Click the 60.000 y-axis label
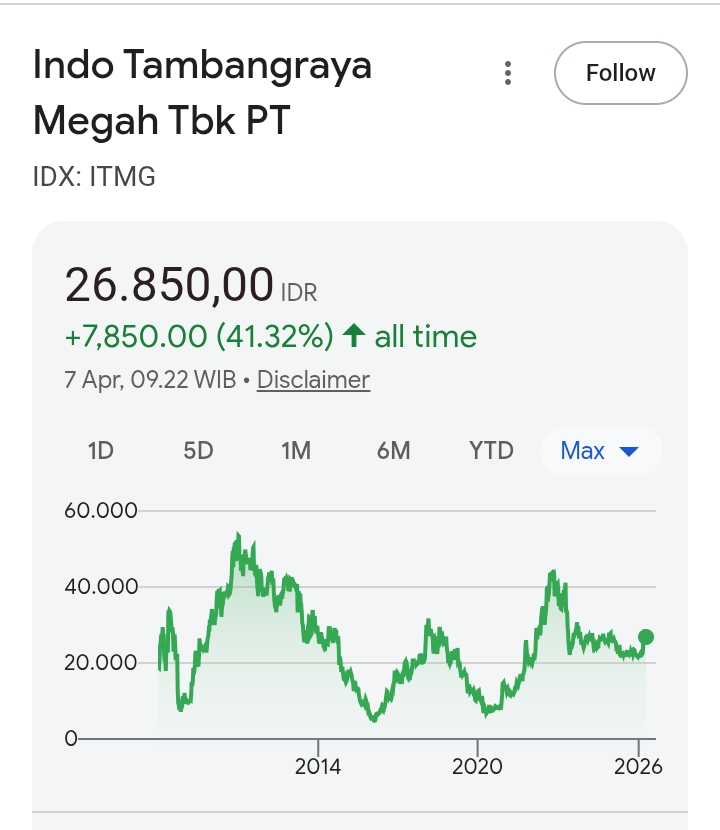The image size is (720, 830). [x=100, y=511]
